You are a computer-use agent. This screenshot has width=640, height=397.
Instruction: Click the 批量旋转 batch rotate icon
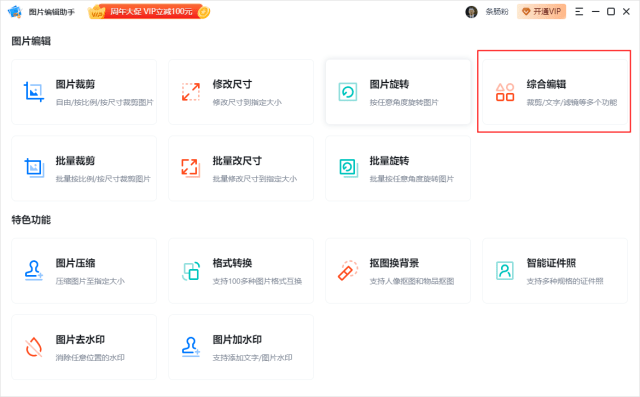tap(348, 168)
